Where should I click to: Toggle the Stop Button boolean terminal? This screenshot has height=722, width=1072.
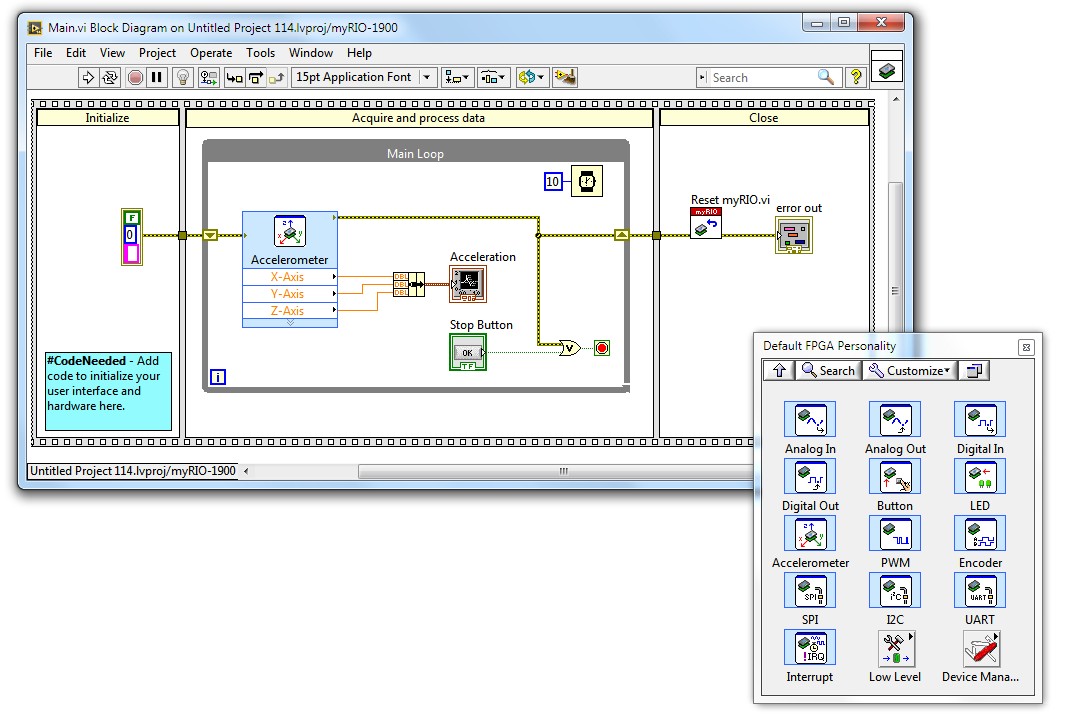point(468,352)
